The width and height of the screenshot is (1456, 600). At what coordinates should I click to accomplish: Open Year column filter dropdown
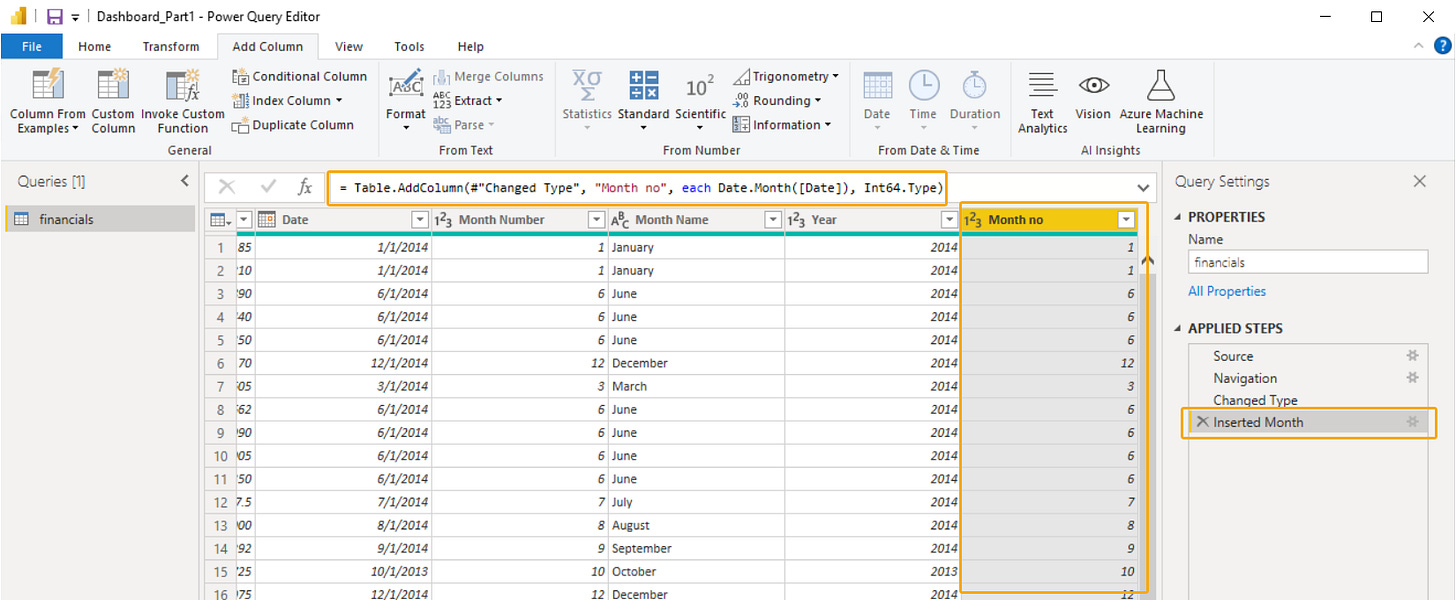(x=948, y=220)
